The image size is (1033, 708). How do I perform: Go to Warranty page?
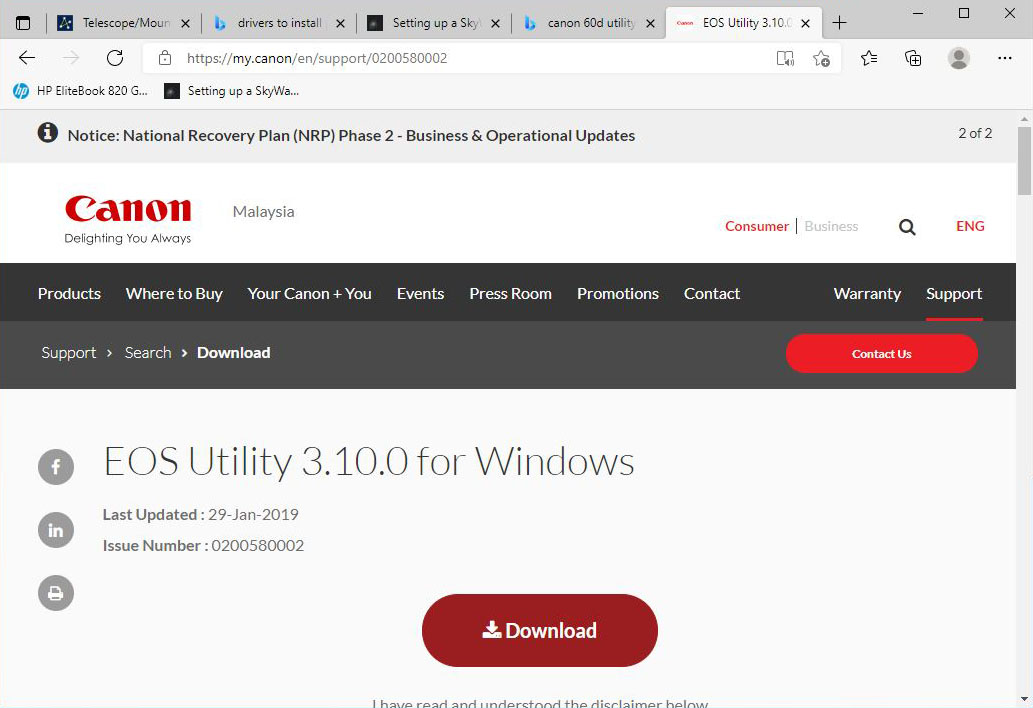[867, 293]
